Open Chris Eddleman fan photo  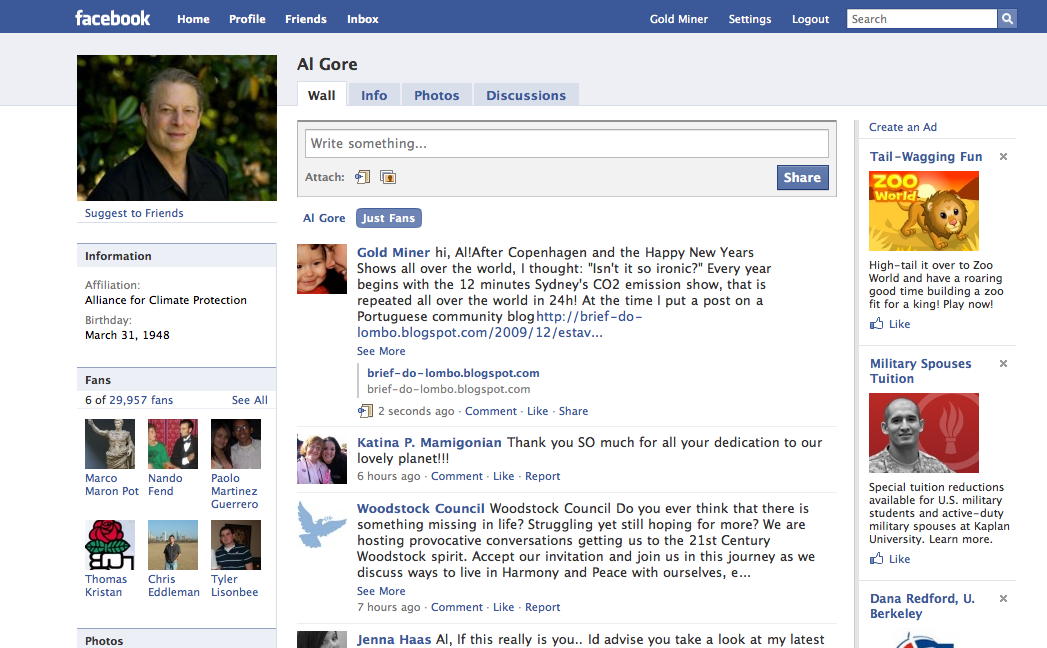(173, 545)
